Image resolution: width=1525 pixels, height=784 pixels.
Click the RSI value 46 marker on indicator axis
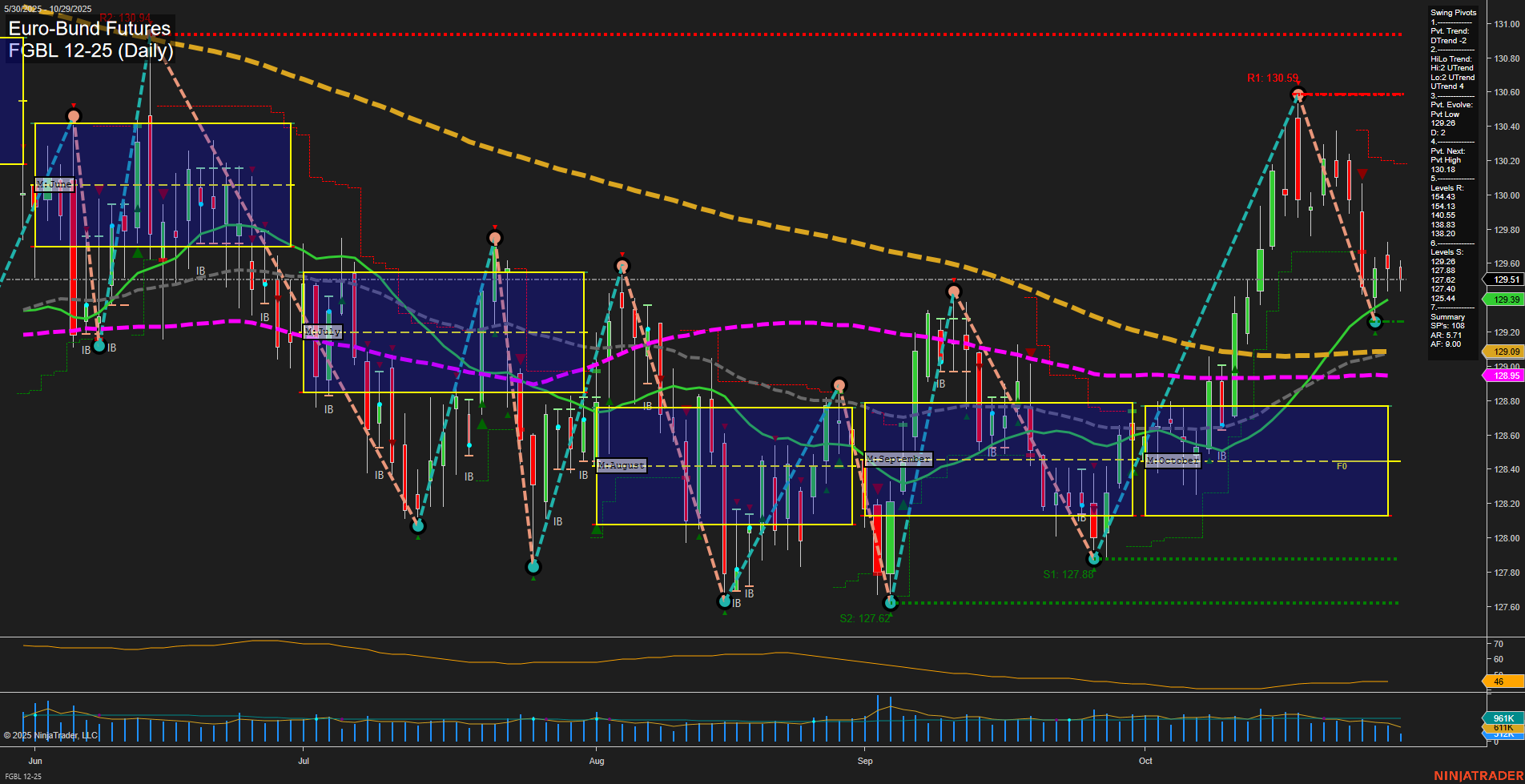1500,681
